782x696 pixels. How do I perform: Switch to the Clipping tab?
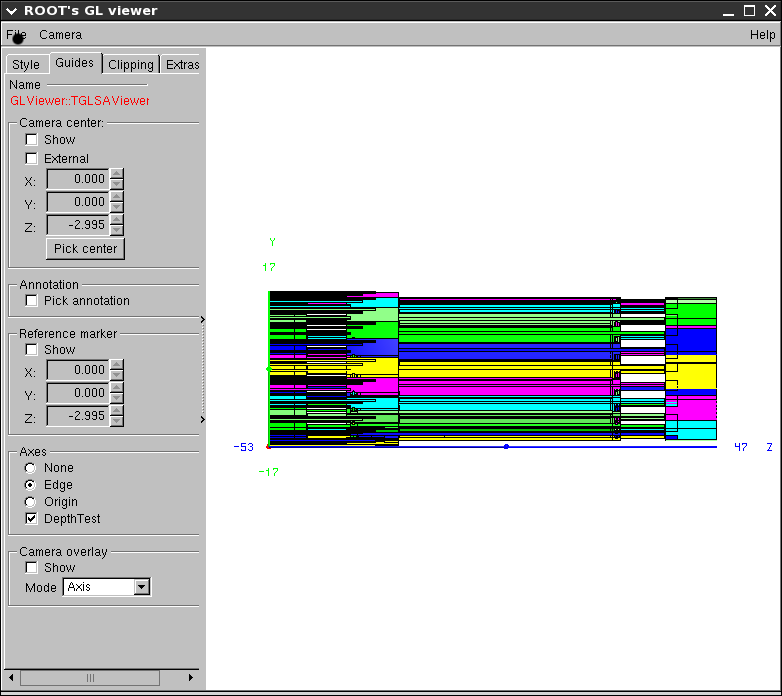tap(131, 65)
